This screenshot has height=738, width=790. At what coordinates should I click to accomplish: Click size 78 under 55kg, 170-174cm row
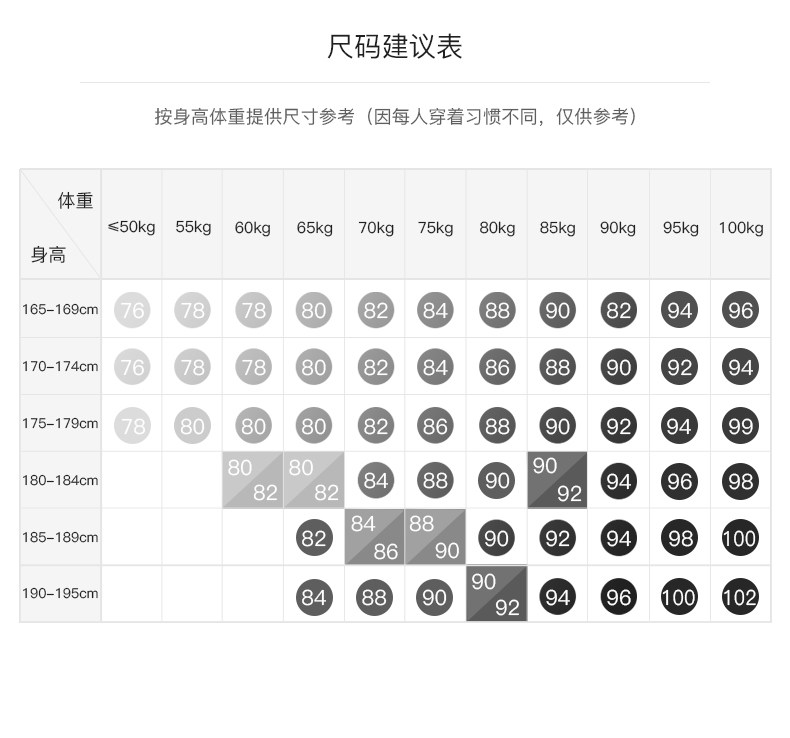(192, 367)
